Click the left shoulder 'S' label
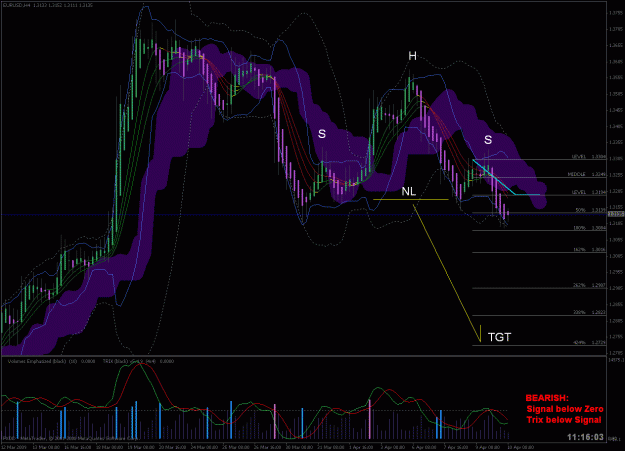625x451 pixels. (x=322, y=134)
